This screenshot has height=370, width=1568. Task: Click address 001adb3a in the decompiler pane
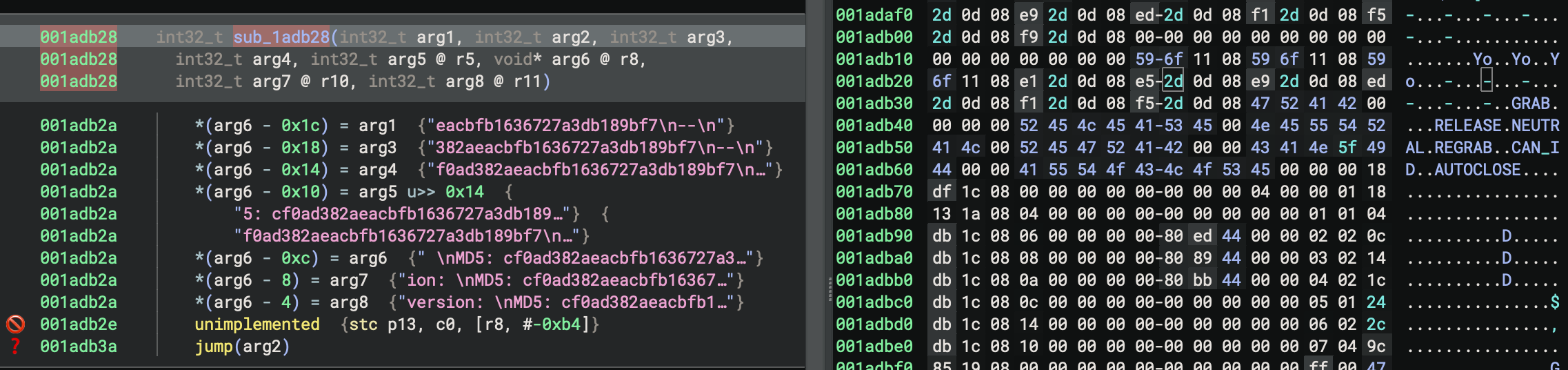coord(79,346)
